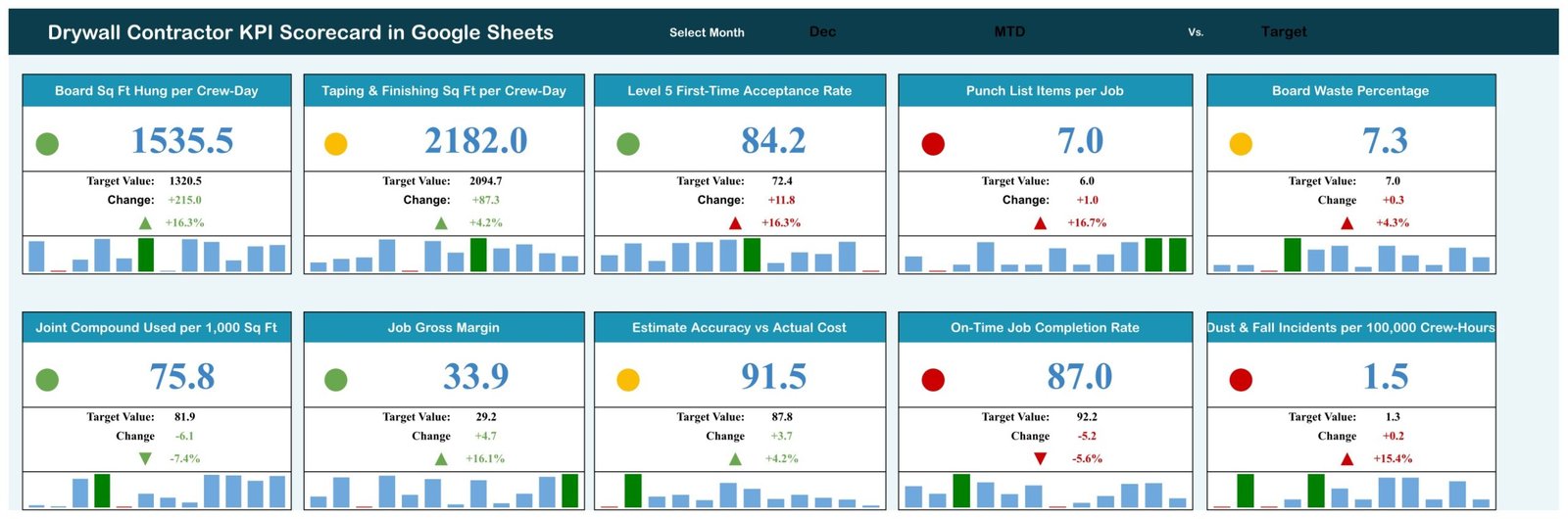The image size is (1568, 519).
Task: Click red status dot for Punch List Items
Action: coord(933,144)
